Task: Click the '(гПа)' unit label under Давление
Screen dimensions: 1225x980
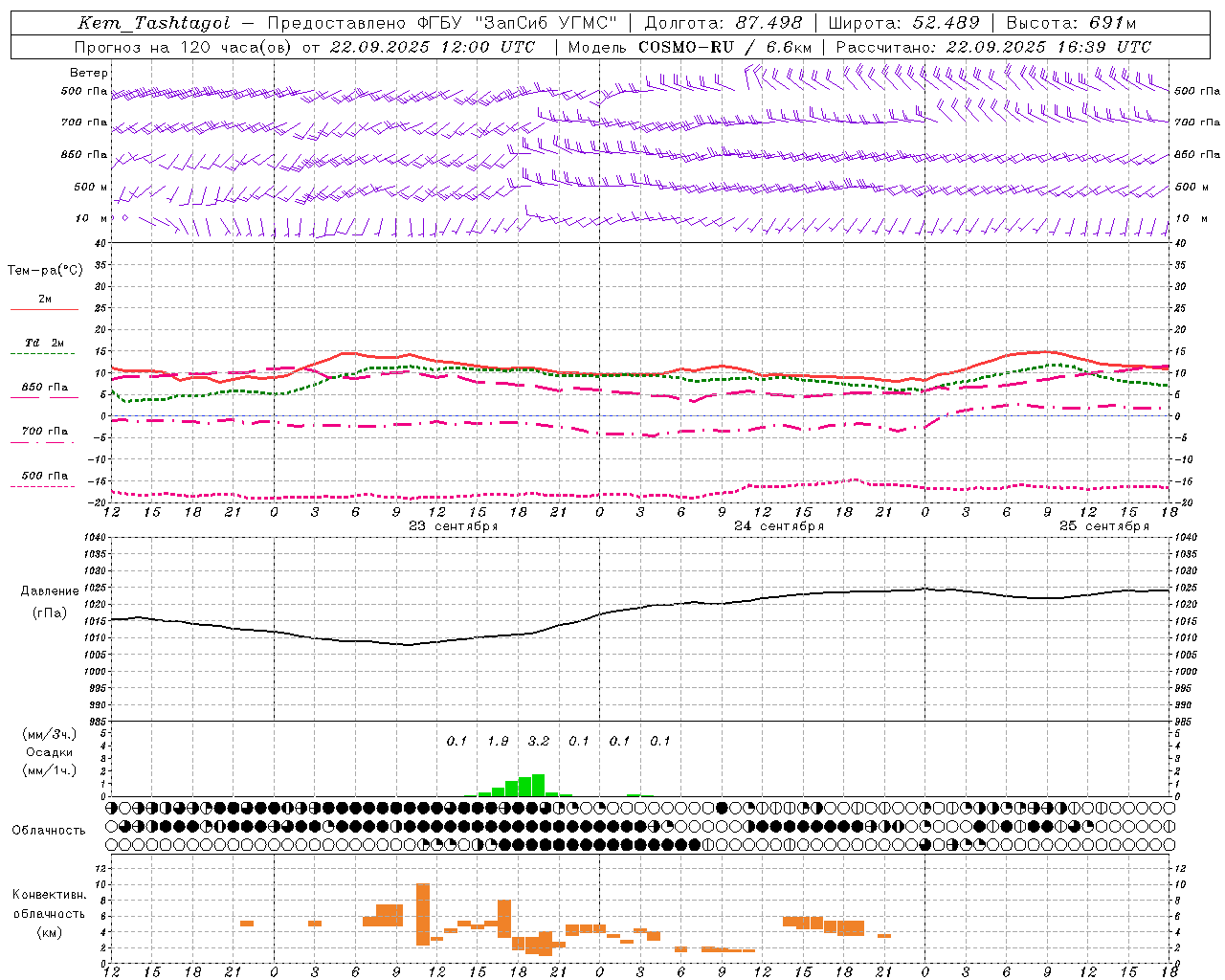Action: (x=50, y=613)
